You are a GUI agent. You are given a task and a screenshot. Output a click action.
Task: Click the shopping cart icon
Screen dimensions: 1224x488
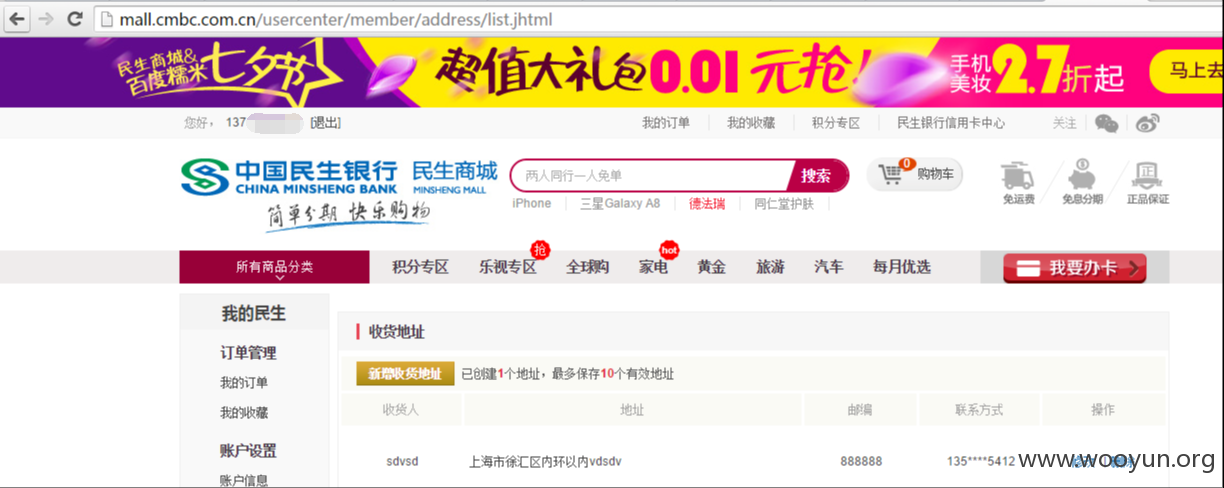tap(890, 175)
